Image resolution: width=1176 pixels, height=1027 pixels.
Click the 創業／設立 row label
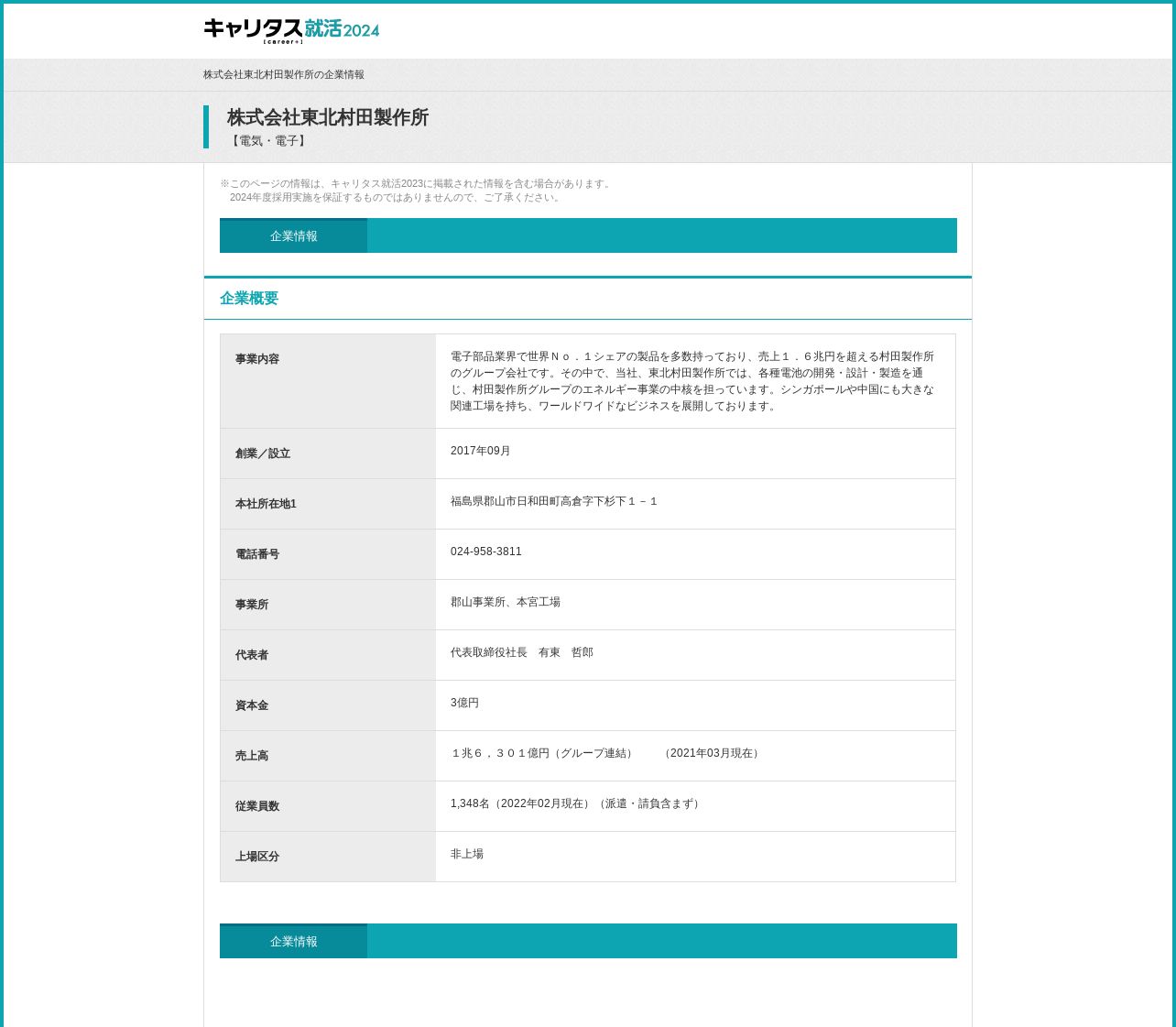point(263,453)
